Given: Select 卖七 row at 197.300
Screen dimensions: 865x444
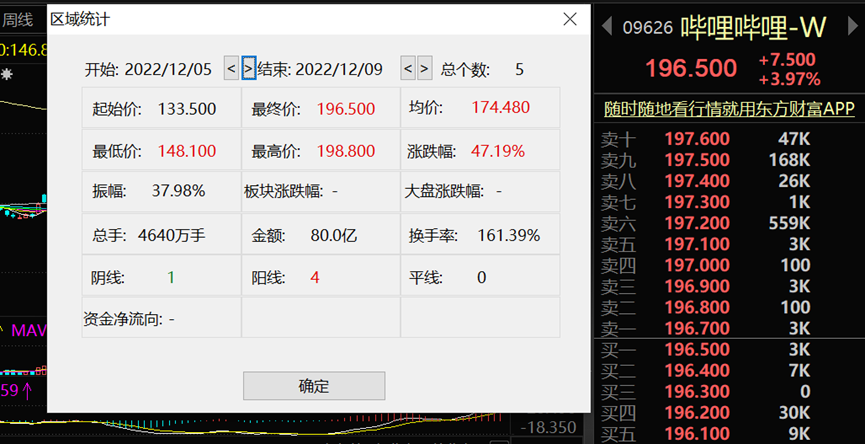Looking at the screenshot, I should (729, 202).
